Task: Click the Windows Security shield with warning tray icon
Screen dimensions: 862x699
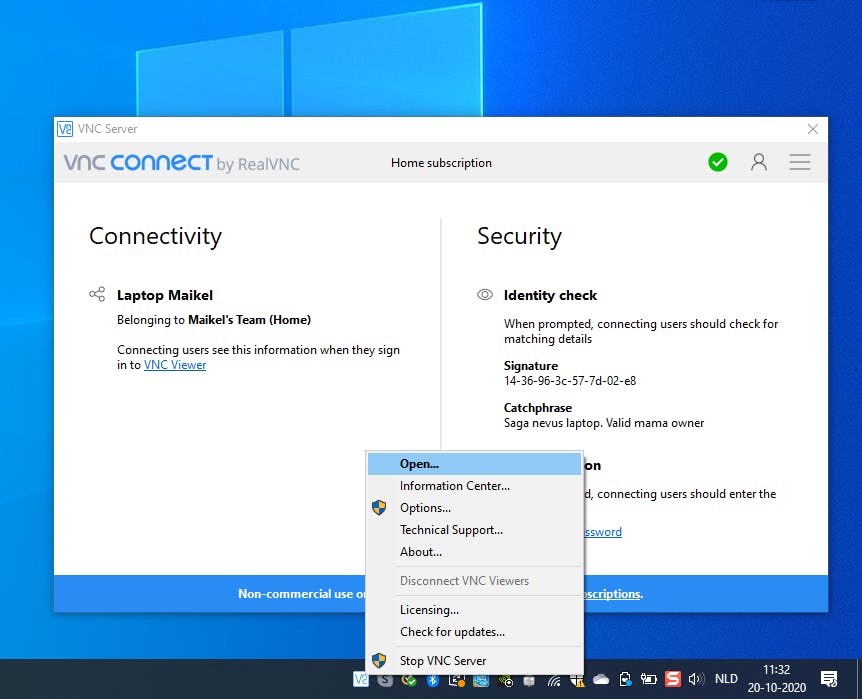Action: (577, 681)
